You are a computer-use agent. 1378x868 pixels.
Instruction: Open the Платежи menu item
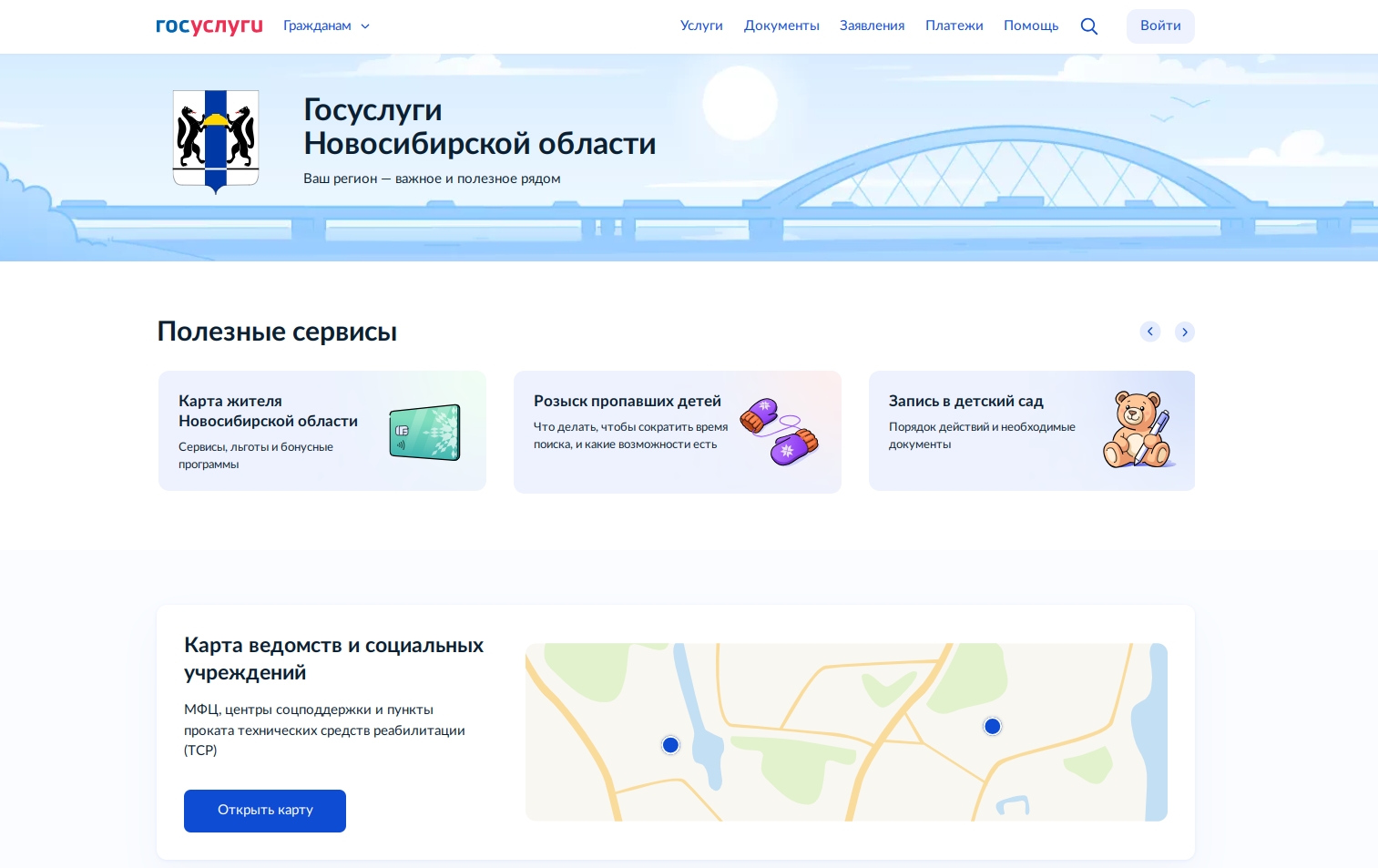point(954,26)
